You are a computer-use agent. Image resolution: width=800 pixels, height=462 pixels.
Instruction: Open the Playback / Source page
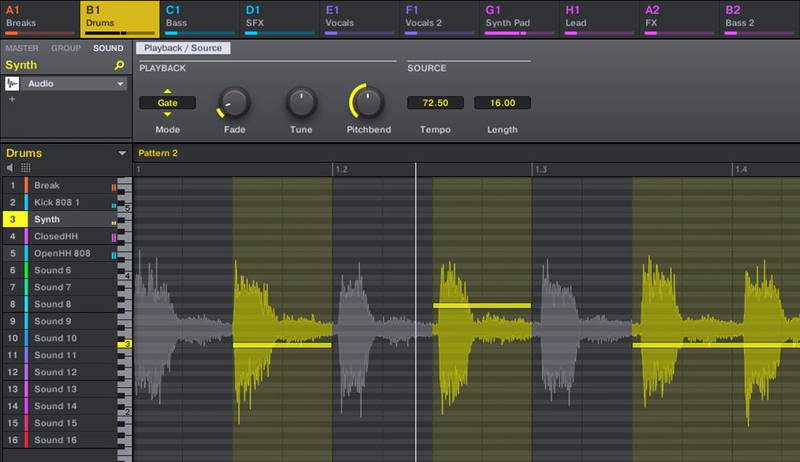184,48
